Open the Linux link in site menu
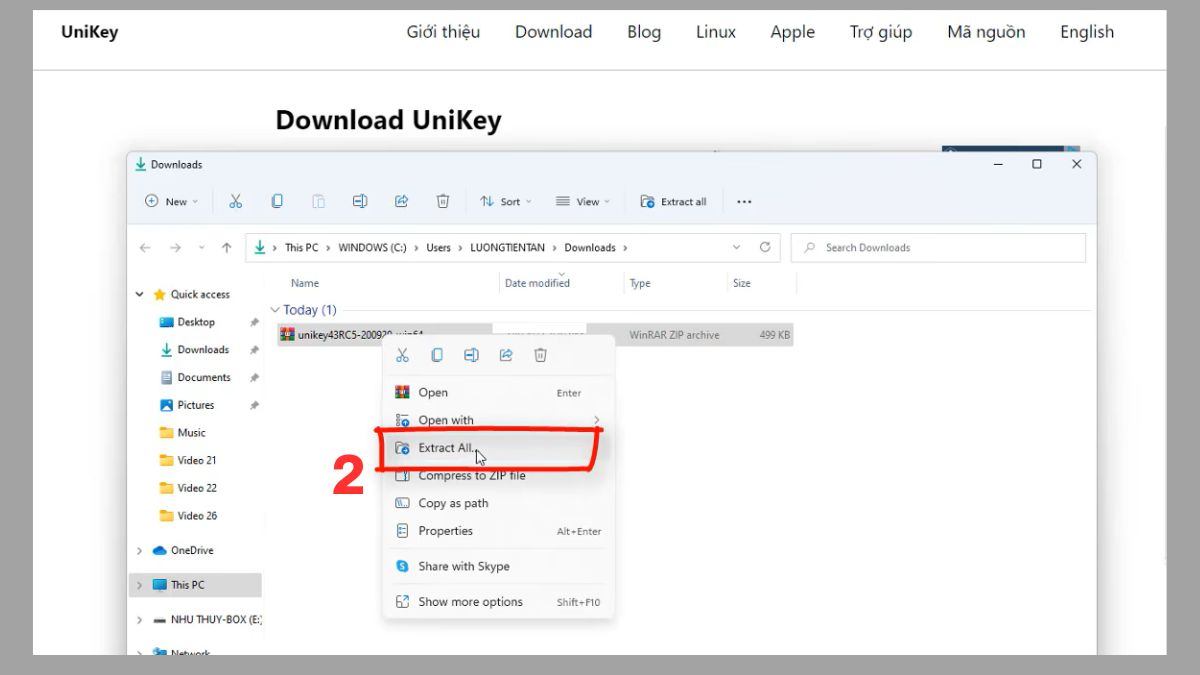 point(716,32)
